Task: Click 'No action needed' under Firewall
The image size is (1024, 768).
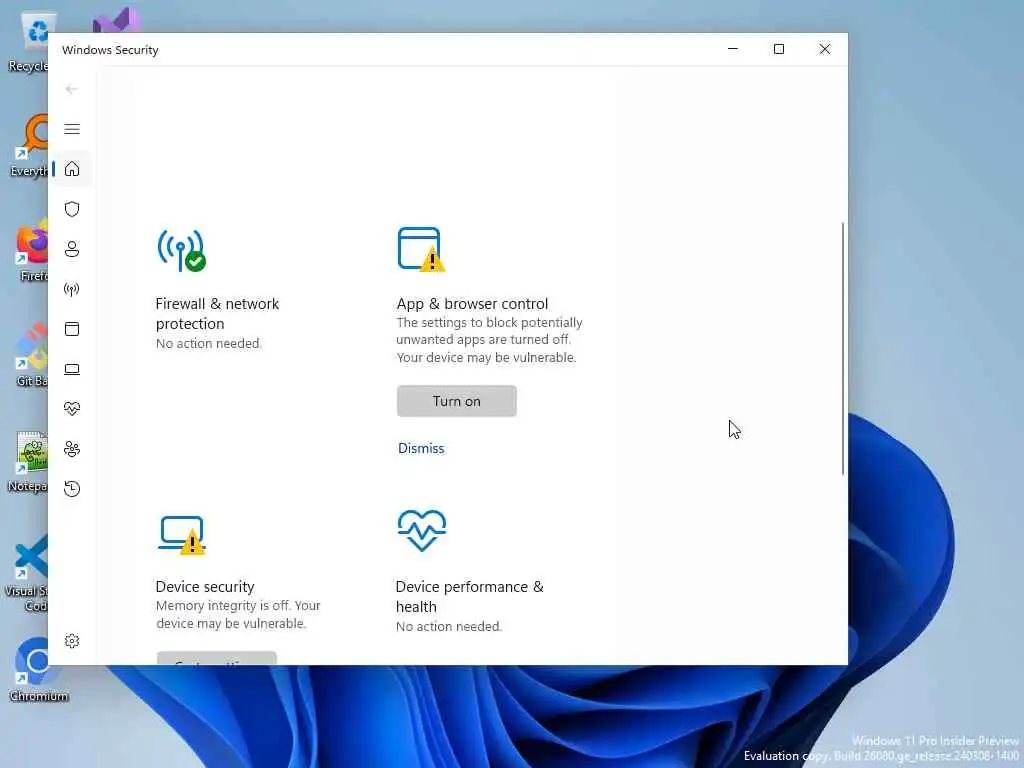Action: pos(209,344)
